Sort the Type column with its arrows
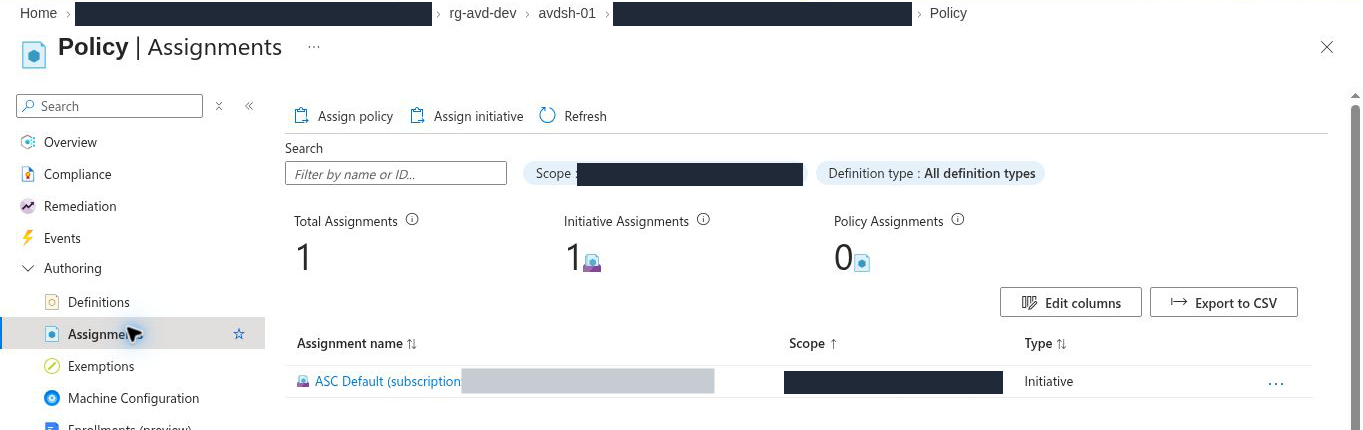Screen dimensions: 1363x430 tap(1061, 344)
